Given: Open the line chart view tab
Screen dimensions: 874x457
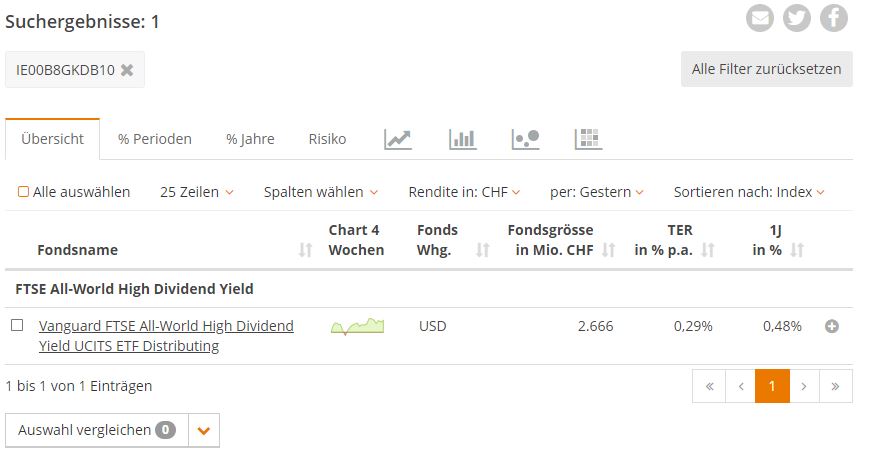Looking at the screenshot, I should point(397,139).
